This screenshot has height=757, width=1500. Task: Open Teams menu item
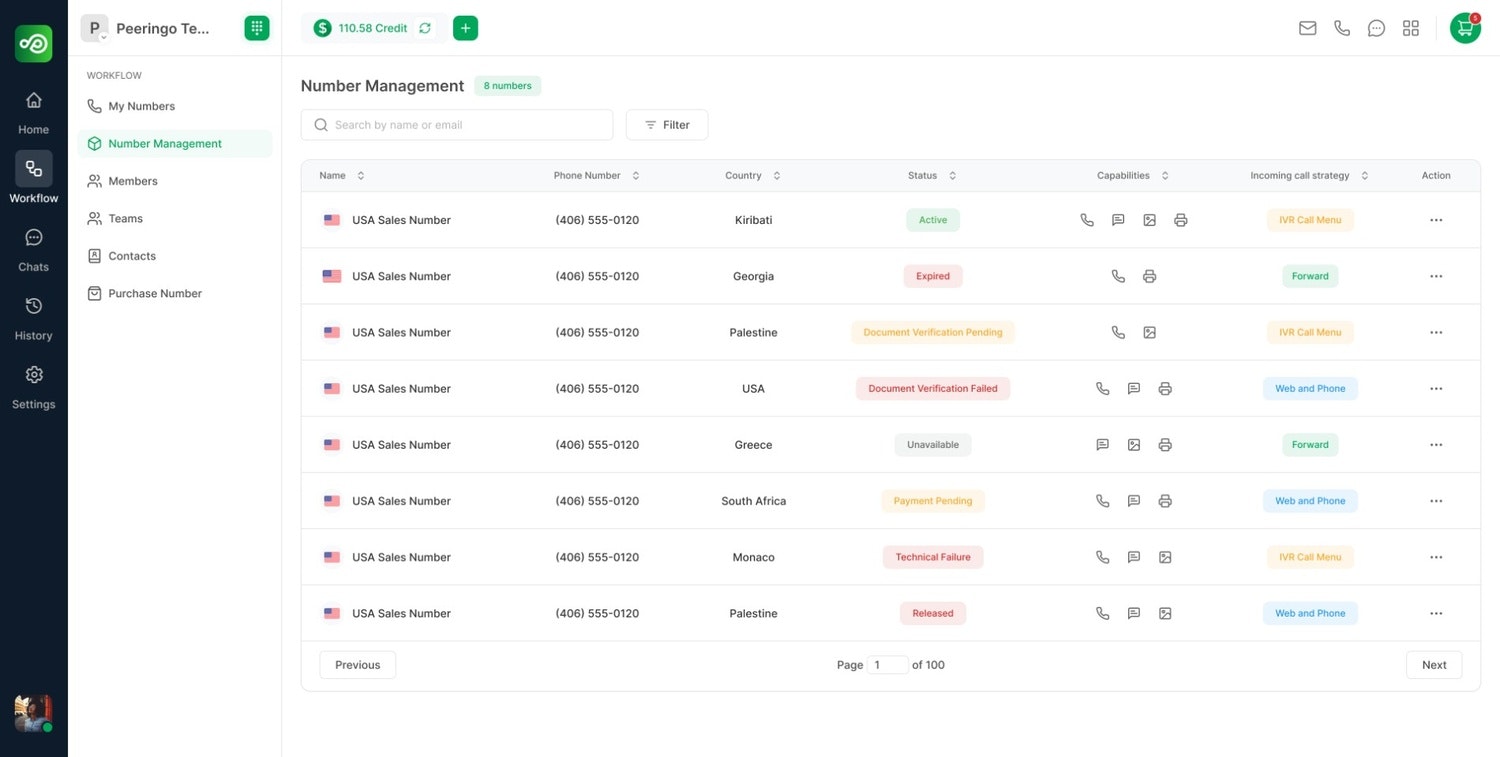coord(175,218)
